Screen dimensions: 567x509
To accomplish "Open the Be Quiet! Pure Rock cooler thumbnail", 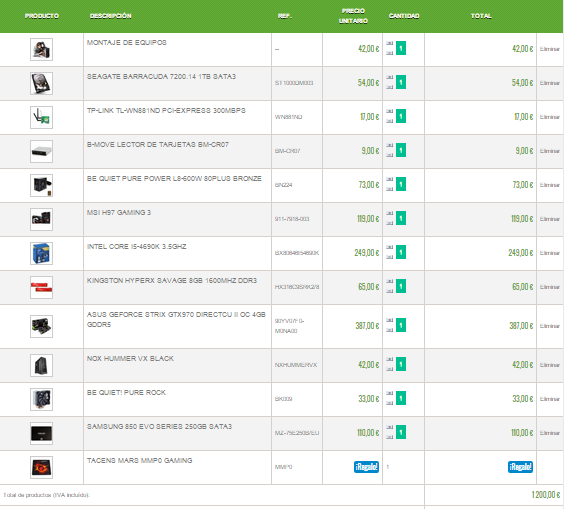I will pos(41,399).
